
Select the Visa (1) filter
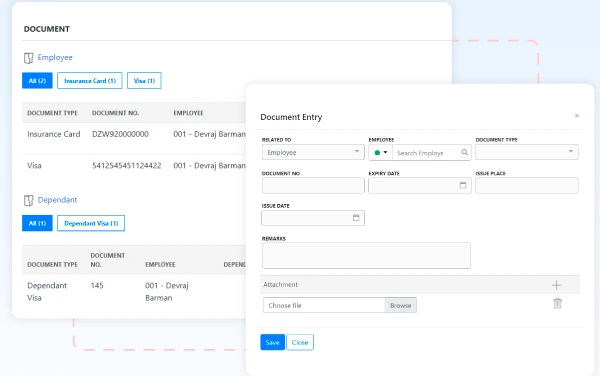coord(144,81)
